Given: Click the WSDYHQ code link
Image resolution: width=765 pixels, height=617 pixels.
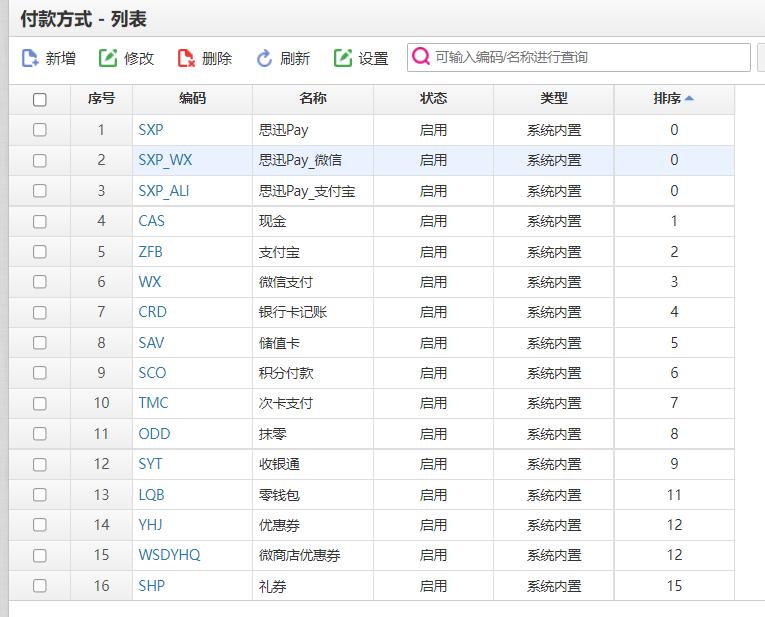Looking at the screenshot, I should [x=169, y=555].
